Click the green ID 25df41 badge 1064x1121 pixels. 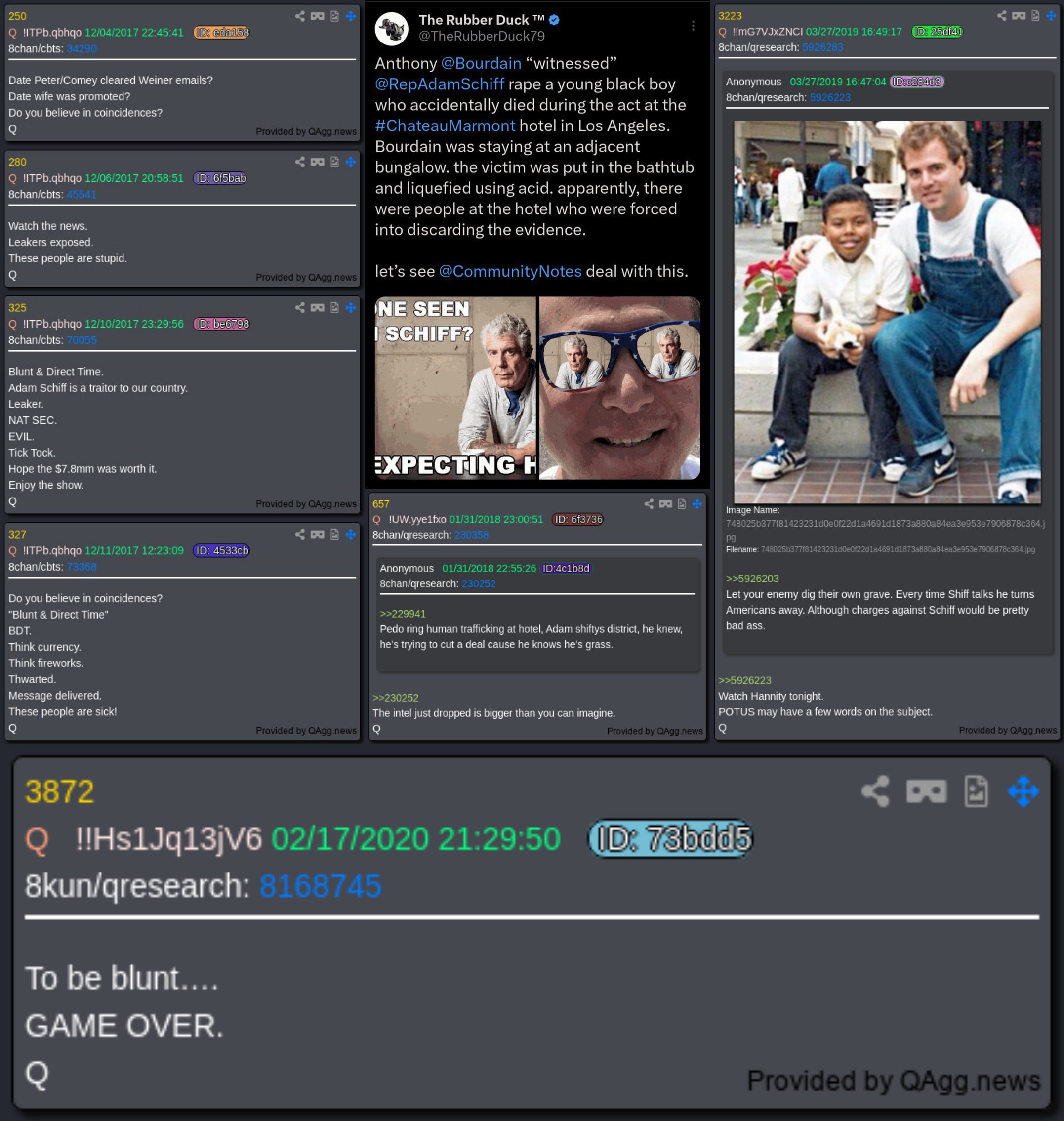(938, 32)
